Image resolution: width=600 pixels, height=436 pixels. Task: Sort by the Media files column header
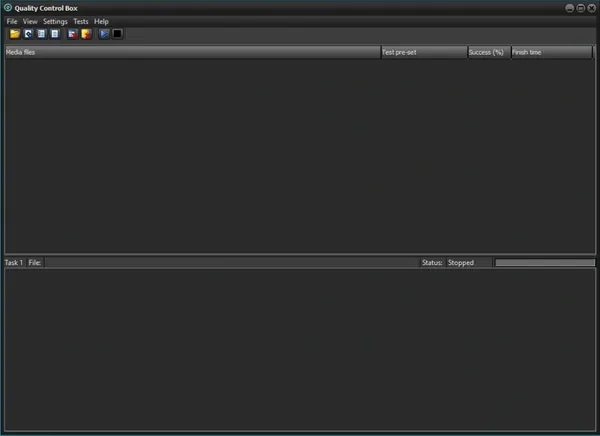coord(190,52)
